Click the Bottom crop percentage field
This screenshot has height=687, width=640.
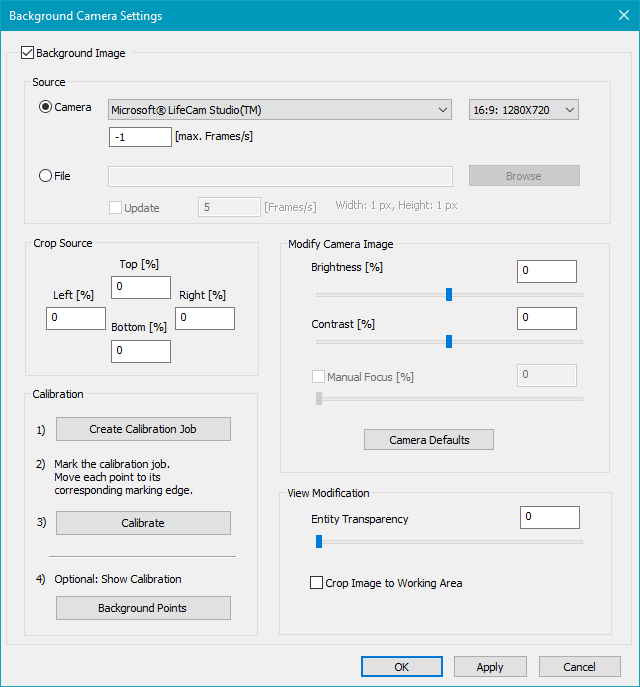(140, 351)
